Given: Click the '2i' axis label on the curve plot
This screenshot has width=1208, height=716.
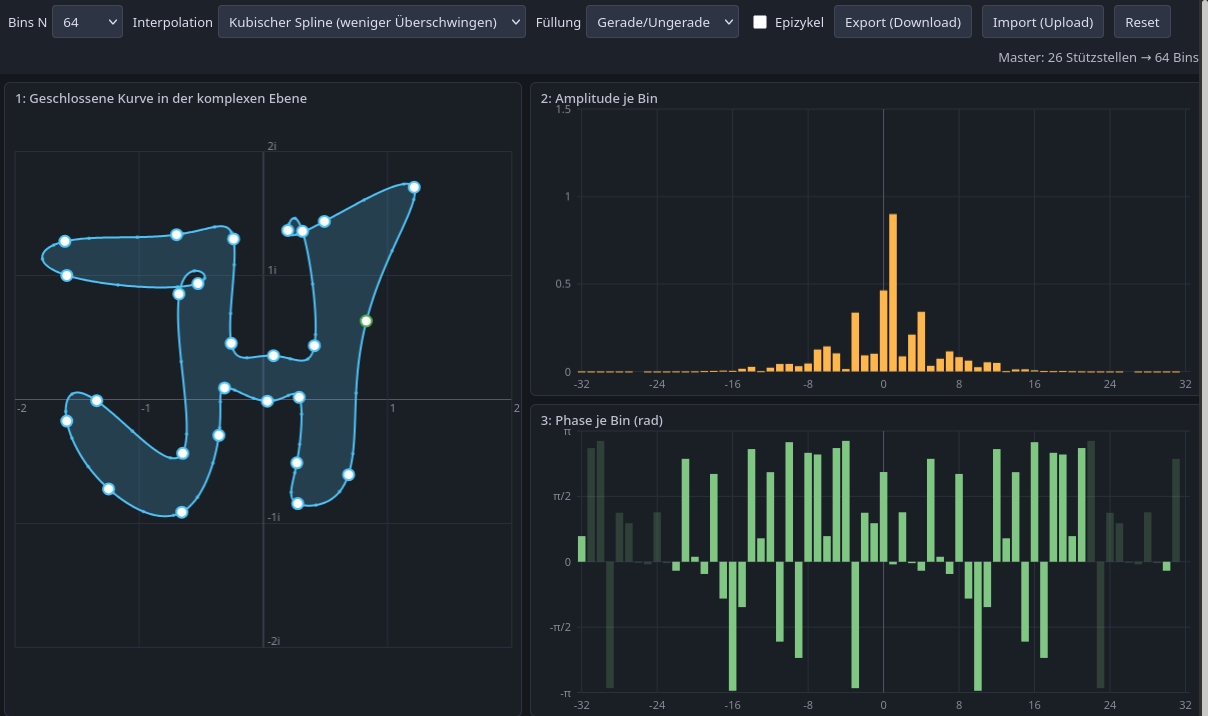Looking at the screenshot, I should click(272, 146).
